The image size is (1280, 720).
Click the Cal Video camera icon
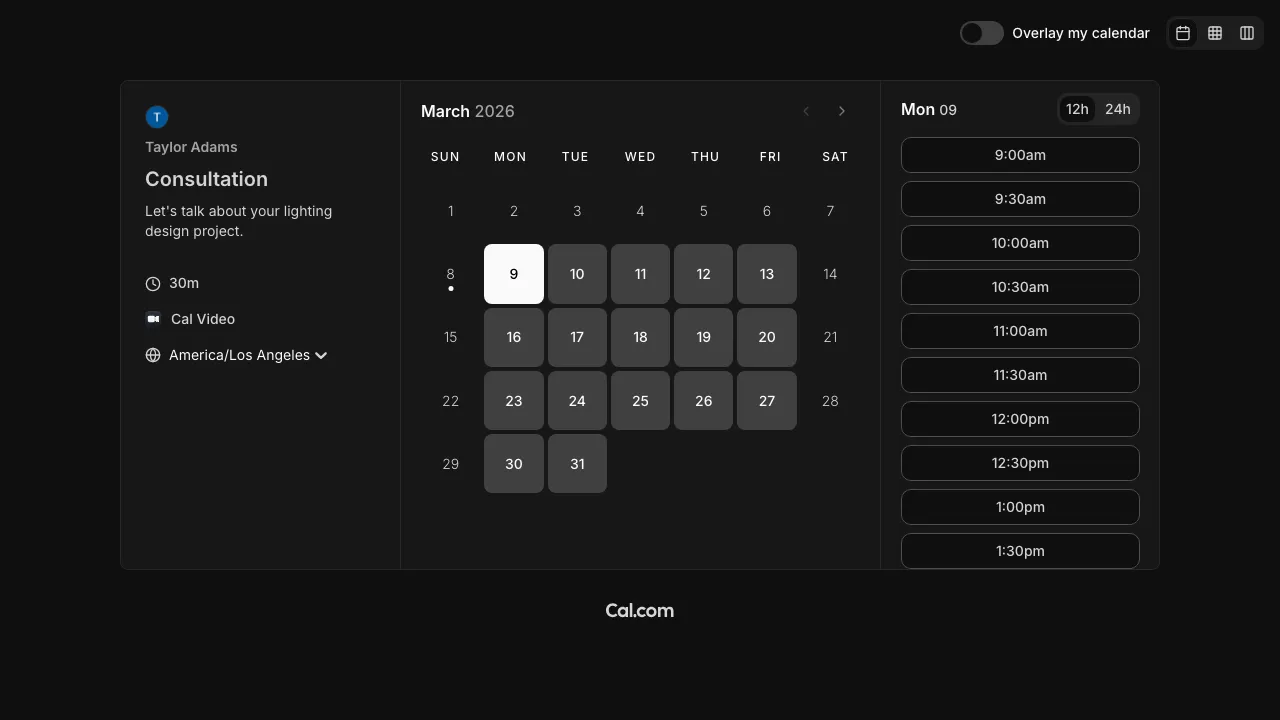point(153,319)
